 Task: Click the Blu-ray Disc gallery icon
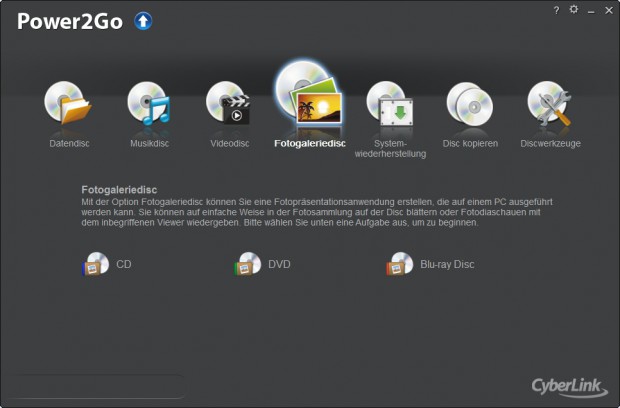400,264
